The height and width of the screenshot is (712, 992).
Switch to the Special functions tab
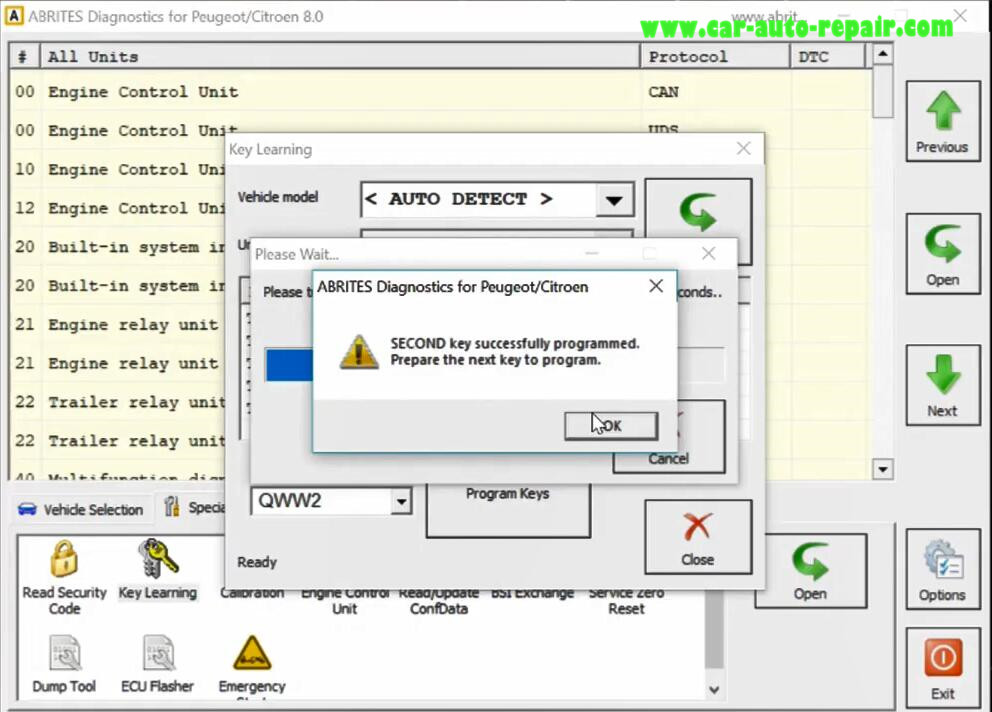click(x=194, y=508)
